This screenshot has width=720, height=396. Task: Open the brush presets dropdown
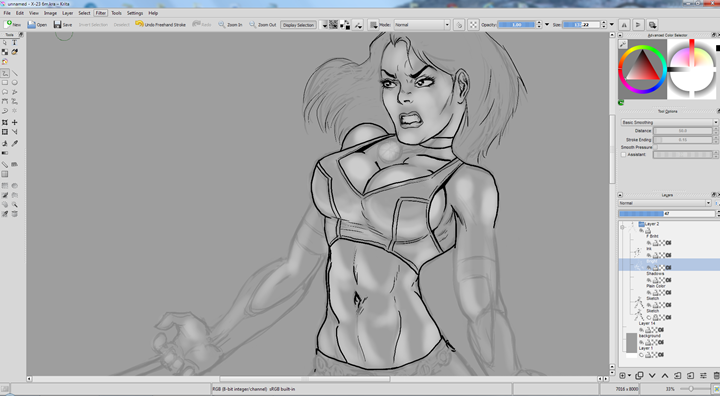(x=374, y=25)
